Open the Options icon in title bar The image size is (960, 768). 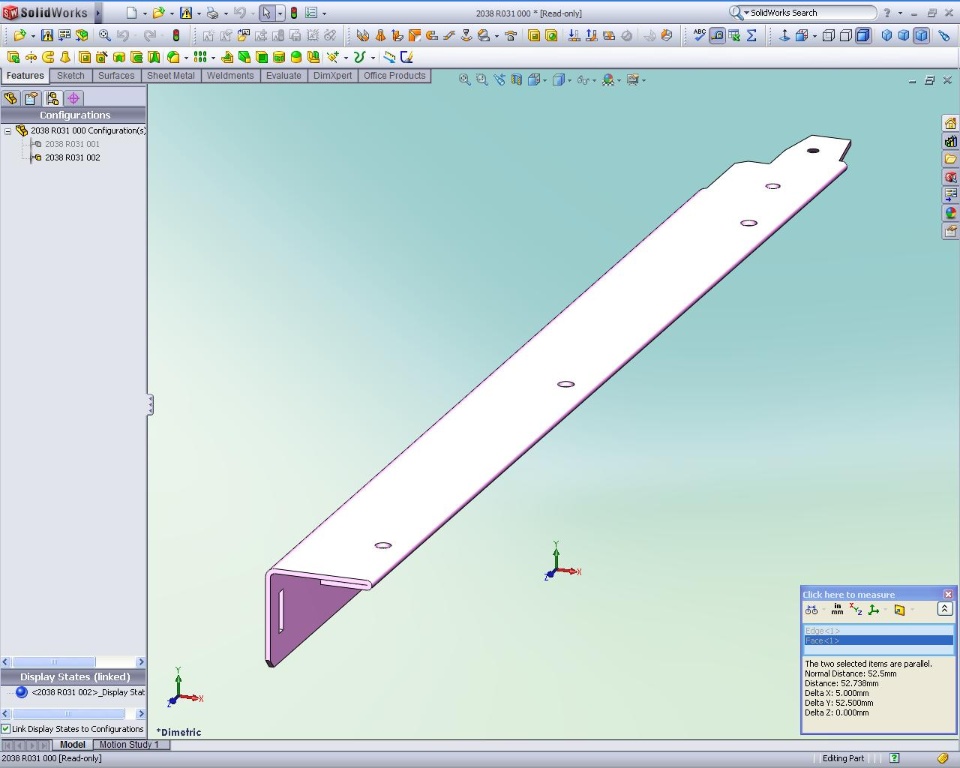(311, 13)
